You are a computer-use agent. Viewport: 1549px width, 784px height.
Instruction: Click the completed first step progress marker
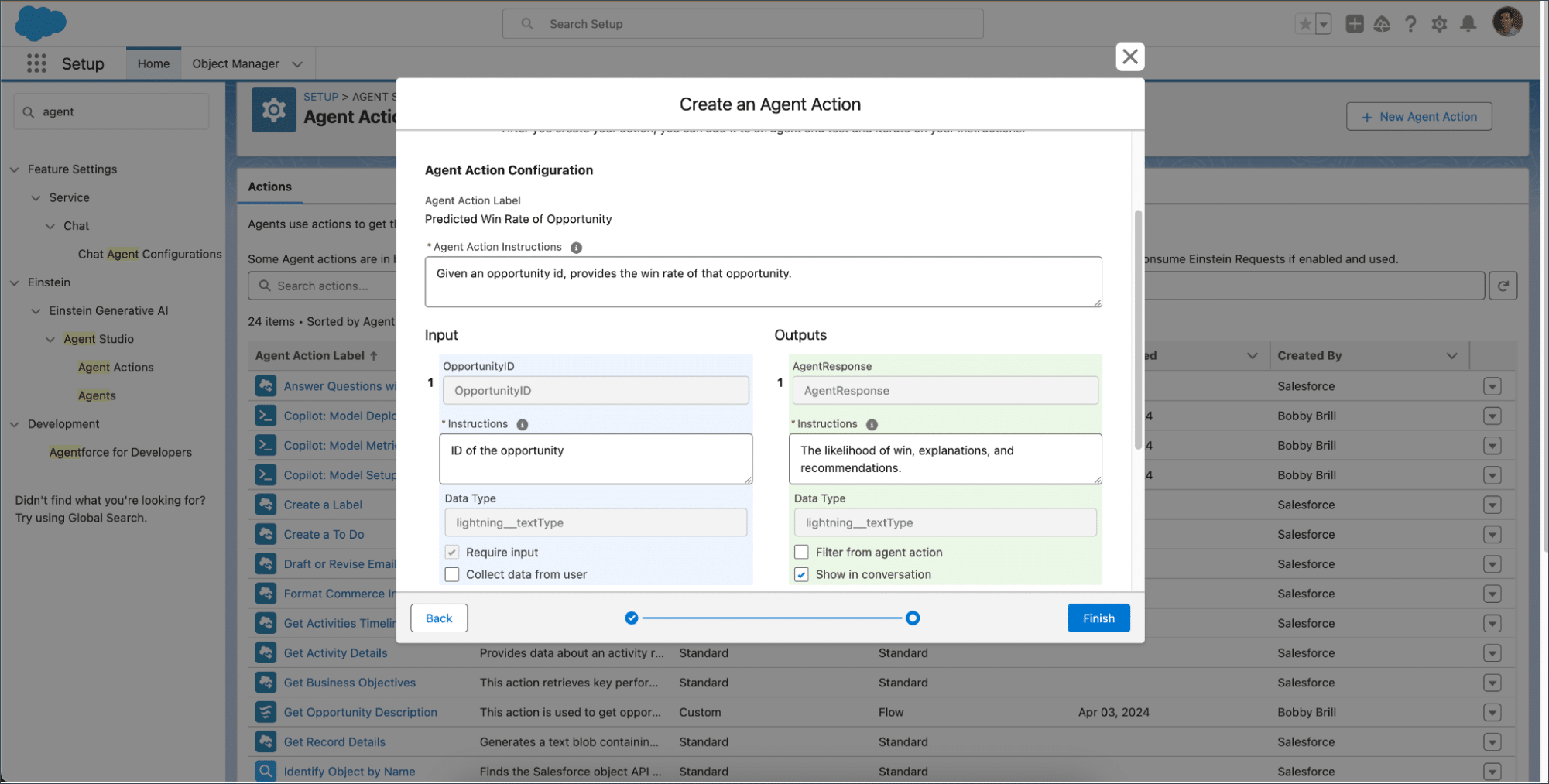[x=631, y=618]
